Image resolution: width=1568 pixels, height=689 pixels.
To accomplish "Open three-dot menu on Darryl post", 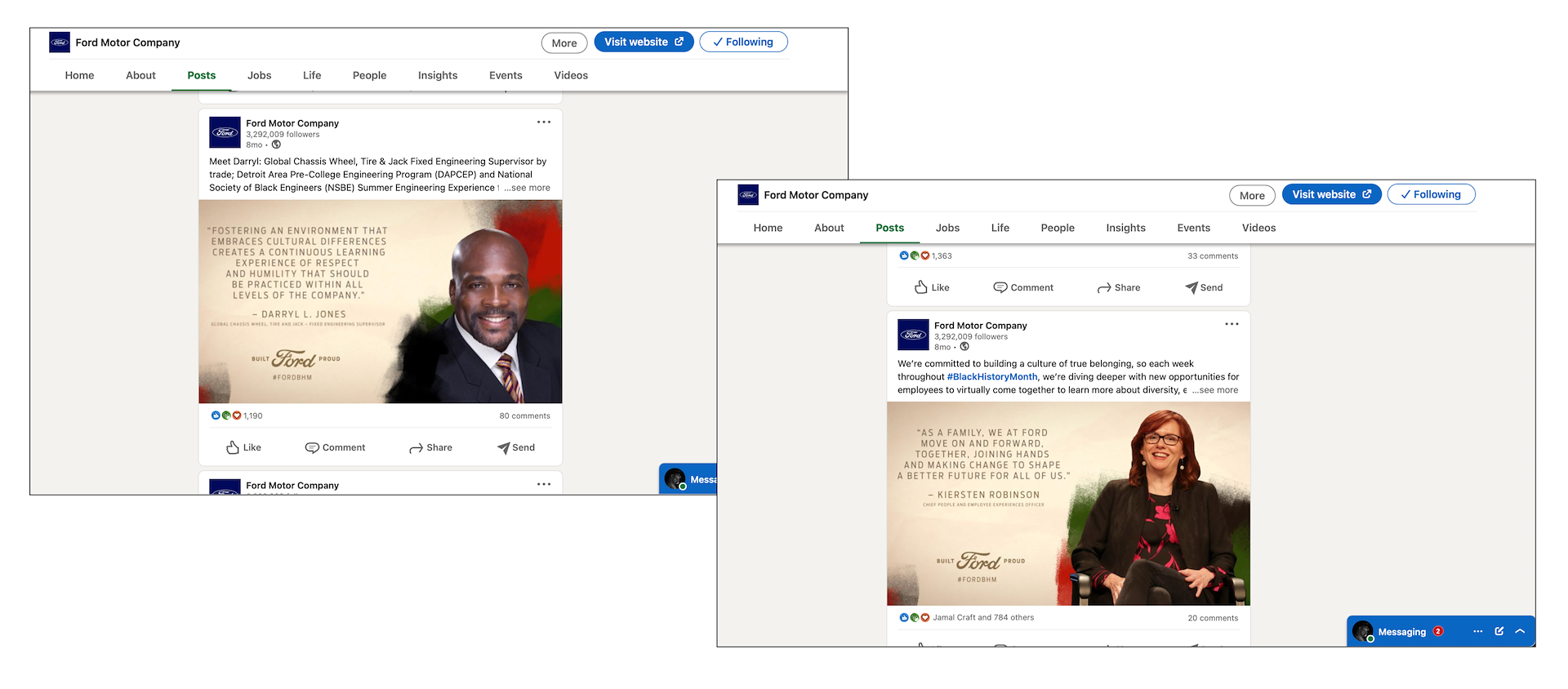I will coord(544,122).
